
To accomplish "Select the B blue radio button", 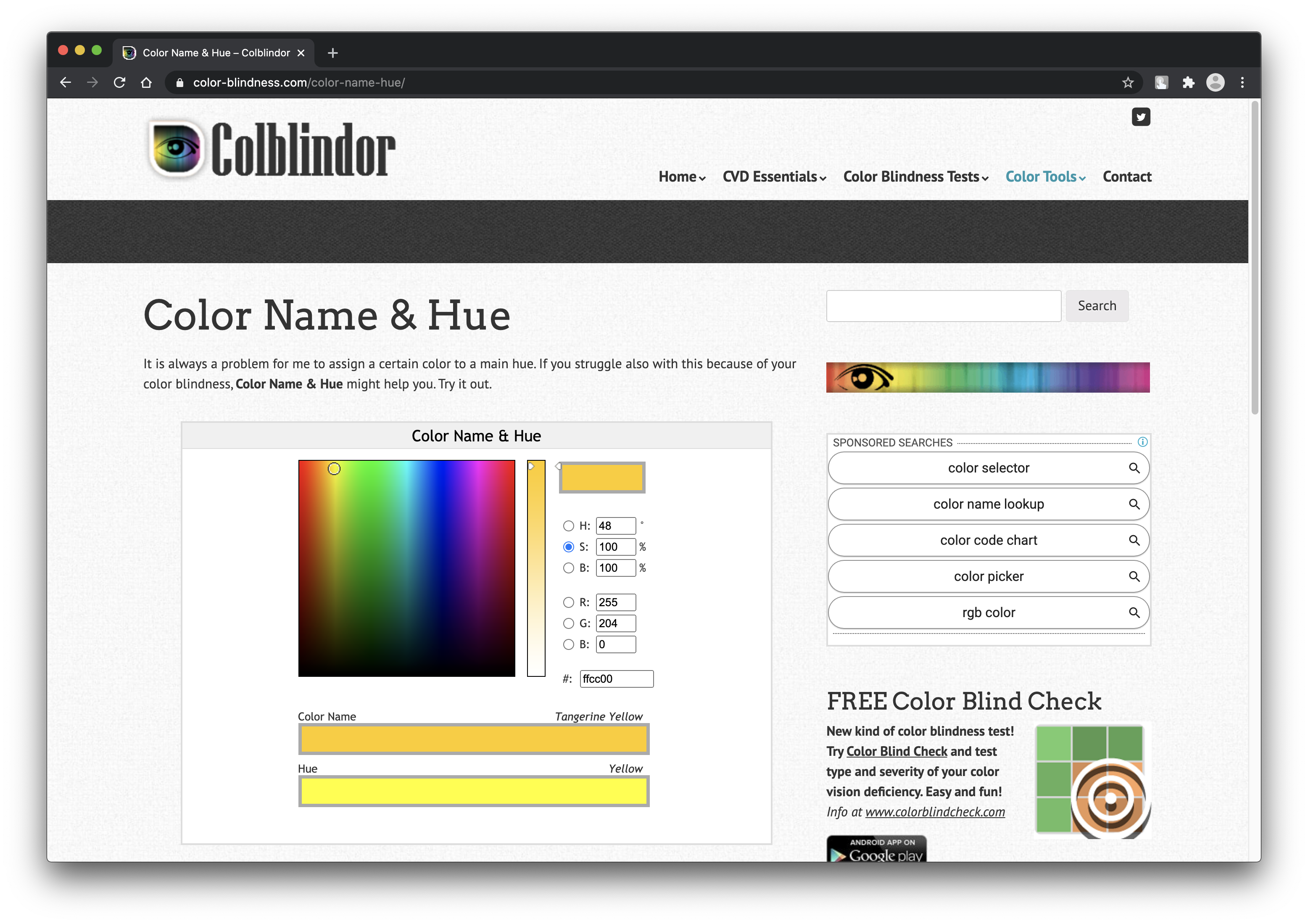I will click(568, 644).
